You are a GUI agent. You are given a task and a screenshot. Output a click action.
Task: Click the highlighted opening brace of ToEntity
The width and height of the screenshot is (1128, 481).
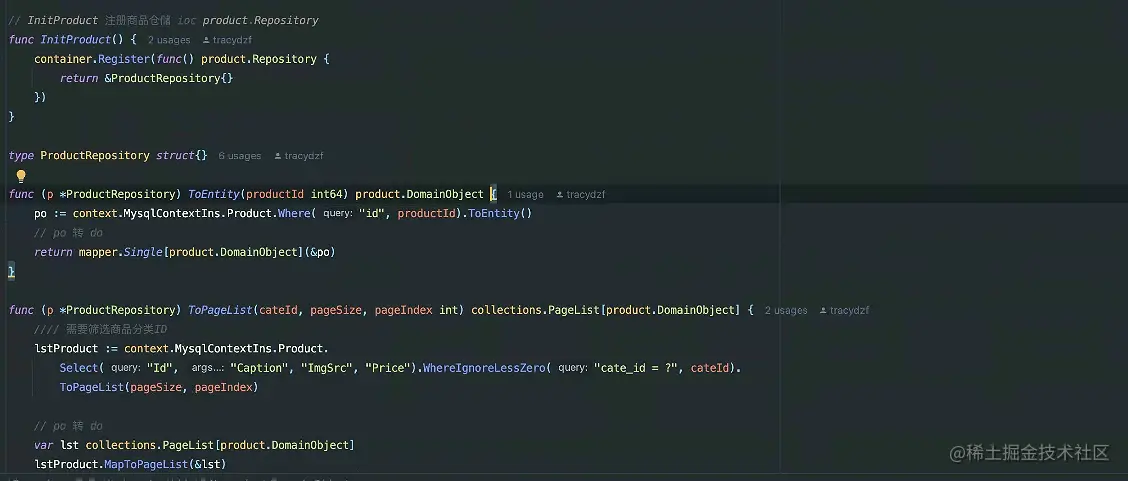[x=494, y=194]
